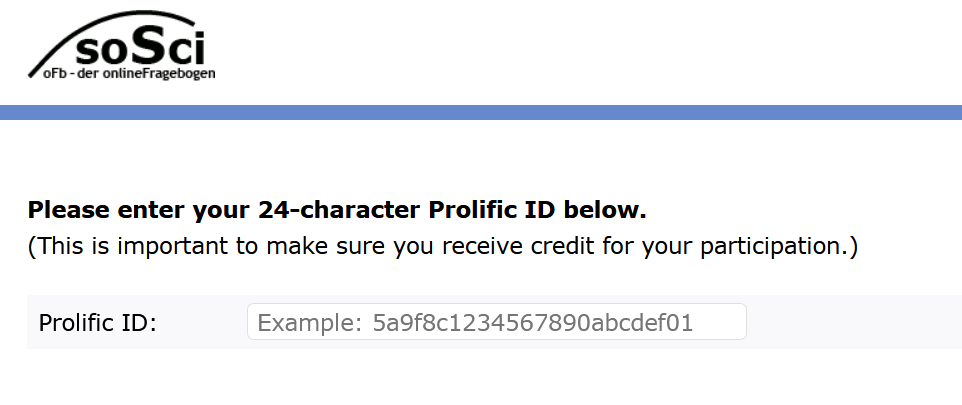Click the large 'S' in soSci logo
962x405 pixels.
click(146, 44)
